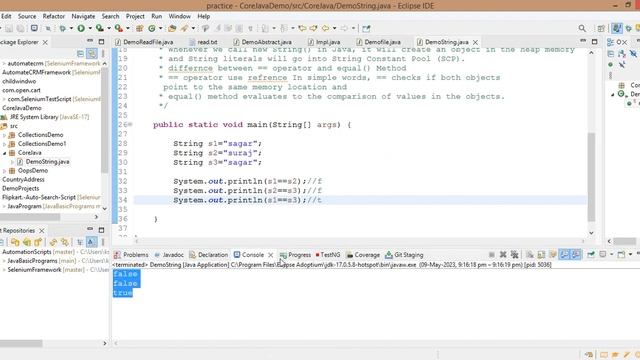This screenshot has width=640, height=360.
Task: Open the Git Staging view tab
Action: click(404, 255)
